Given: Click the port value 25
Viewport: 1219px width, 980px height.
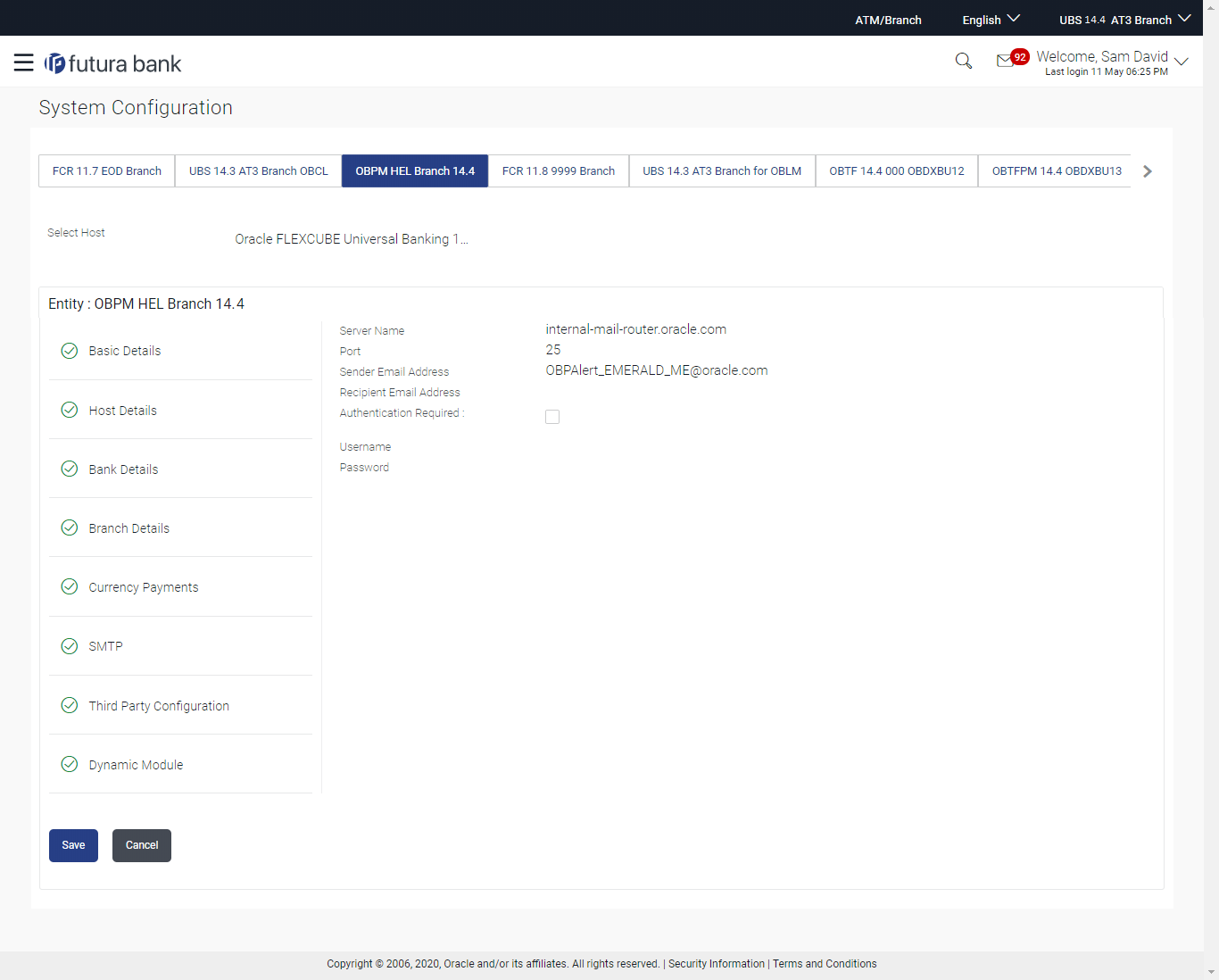Looking at the screenshot, I should pos(553,350).
